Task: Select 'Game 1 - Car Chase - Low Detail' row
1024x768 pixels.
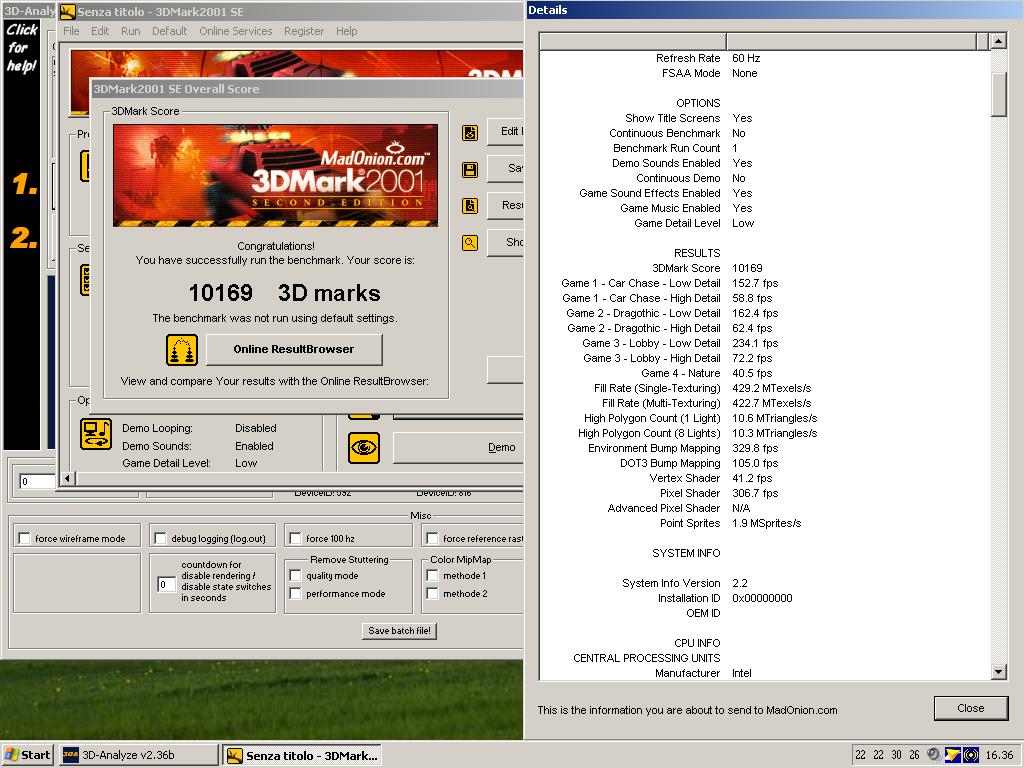Action: coord(765,283)
